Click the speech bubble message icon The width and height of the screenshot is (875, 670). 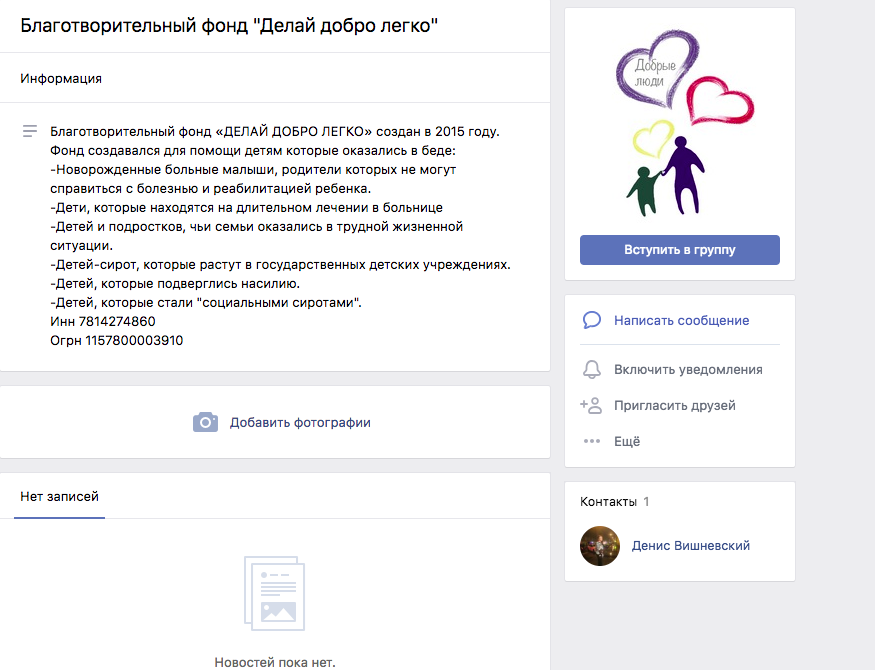591,320
